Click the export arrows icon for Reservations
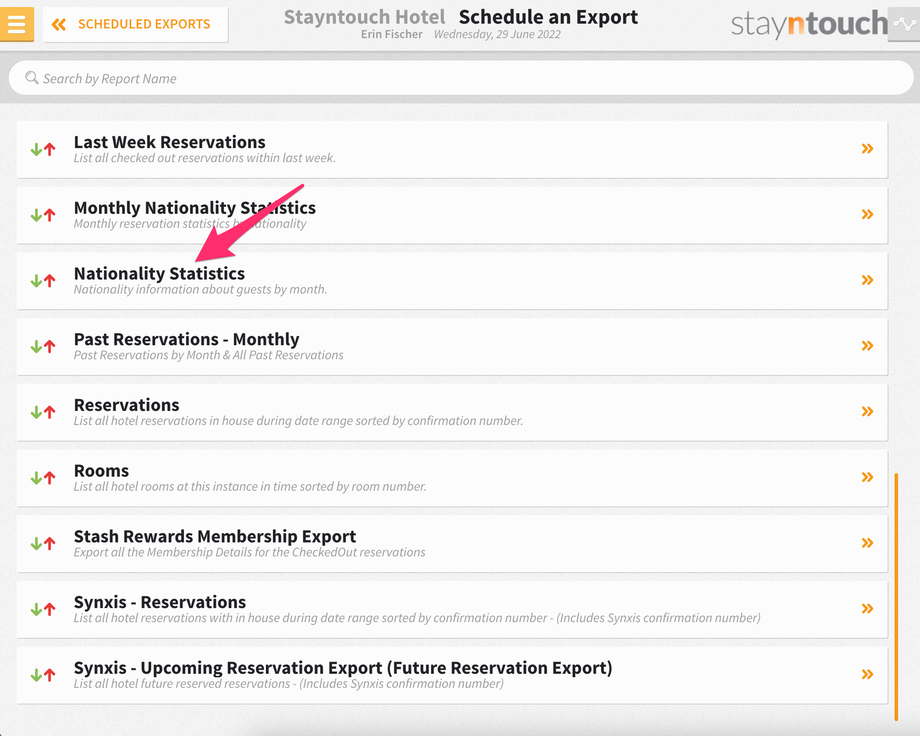920x736 pixels. (43, 412)
